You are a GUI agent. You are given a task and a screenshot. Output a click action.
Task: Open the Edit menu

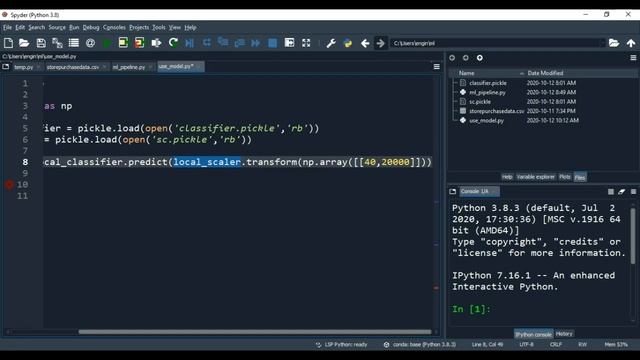click(20, 27)
